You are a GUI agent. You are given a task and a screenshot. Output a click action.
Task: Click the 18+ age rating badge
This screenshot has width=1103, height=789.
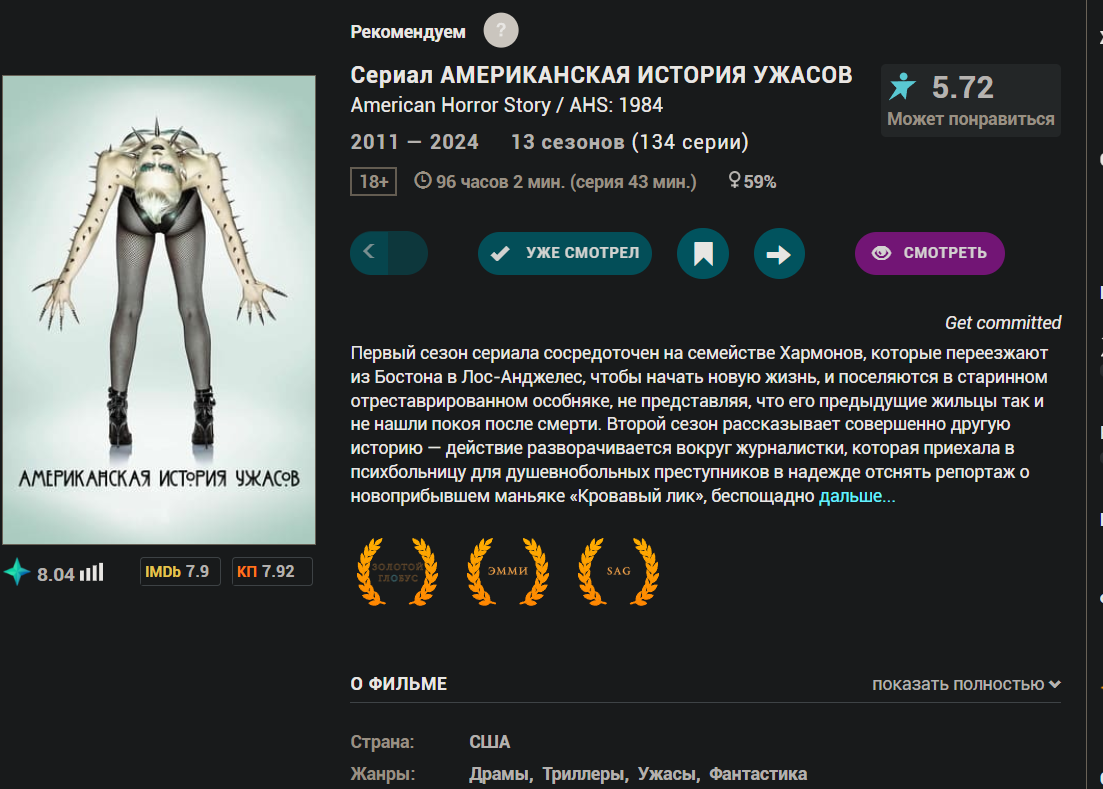click(x=374, y=181)
